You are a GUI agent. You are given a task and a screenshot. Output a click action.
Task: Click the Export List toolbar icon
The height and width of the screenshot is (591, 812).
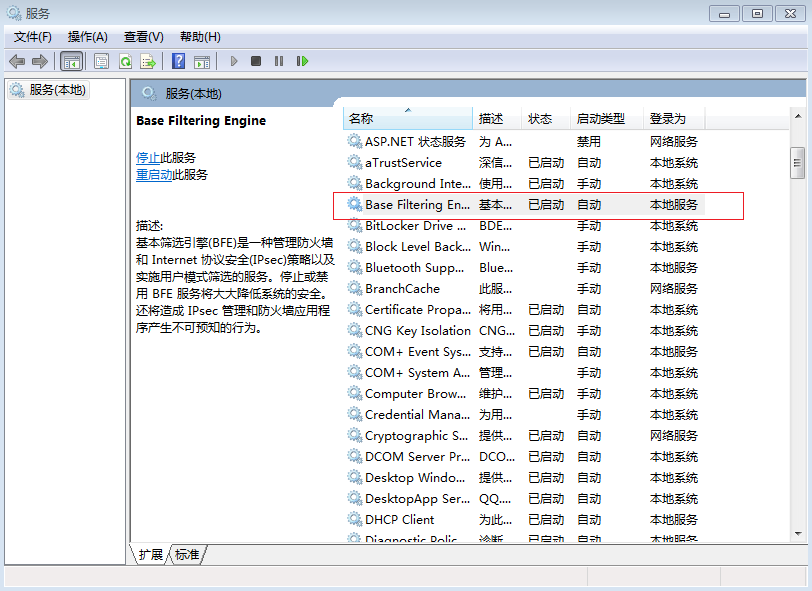(148, 61)
